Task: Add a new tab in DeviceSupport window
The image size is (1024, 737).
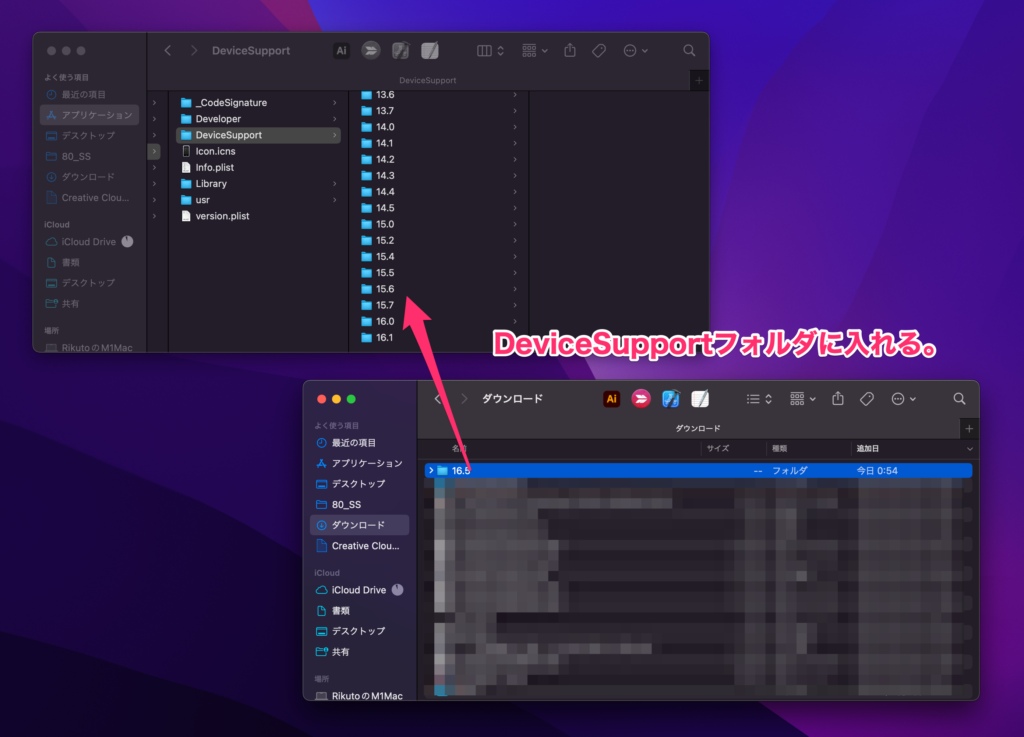Action: (699, 80)
